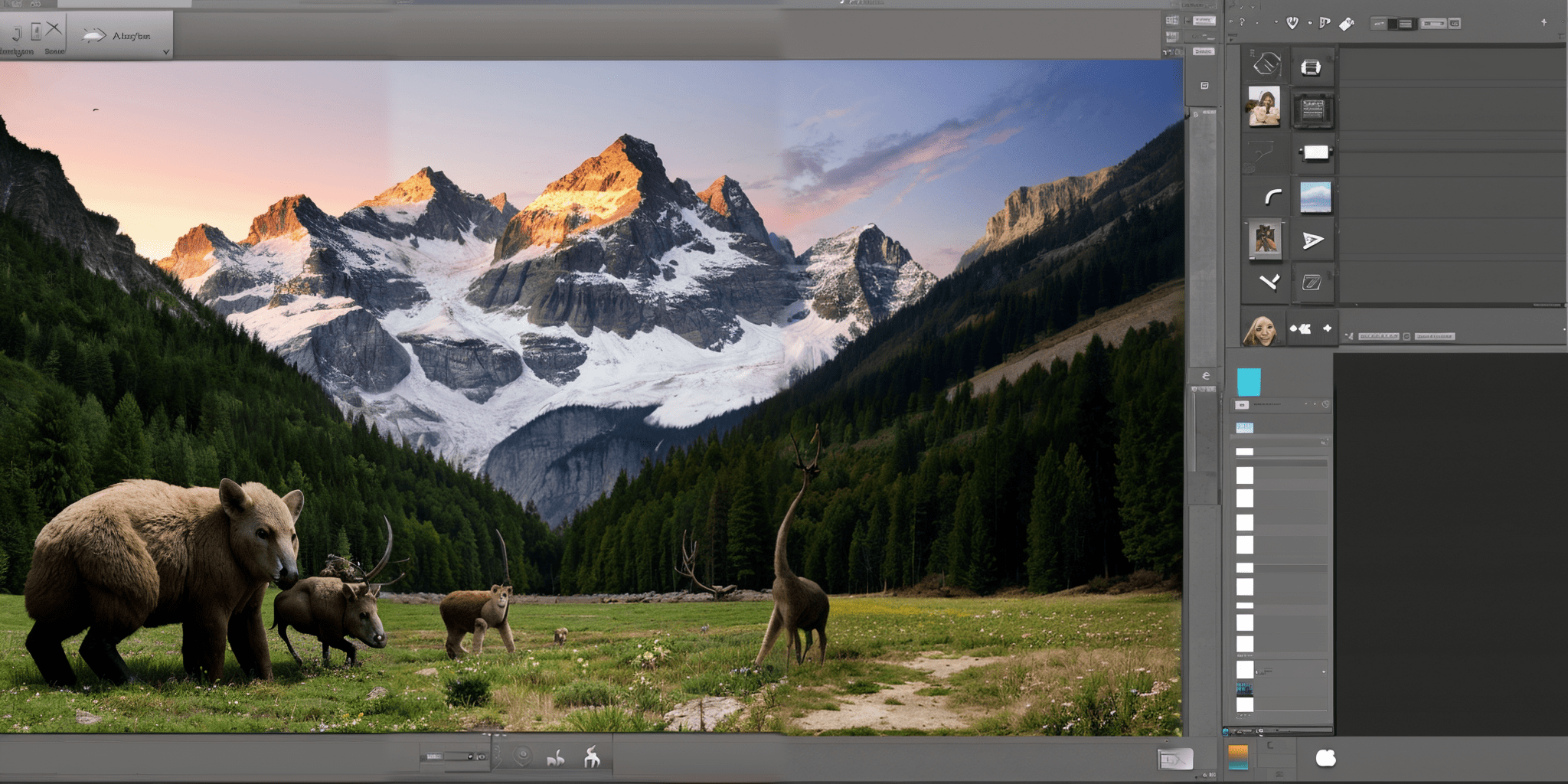Select the checkmark tool icon

(x=1269, y=283)
